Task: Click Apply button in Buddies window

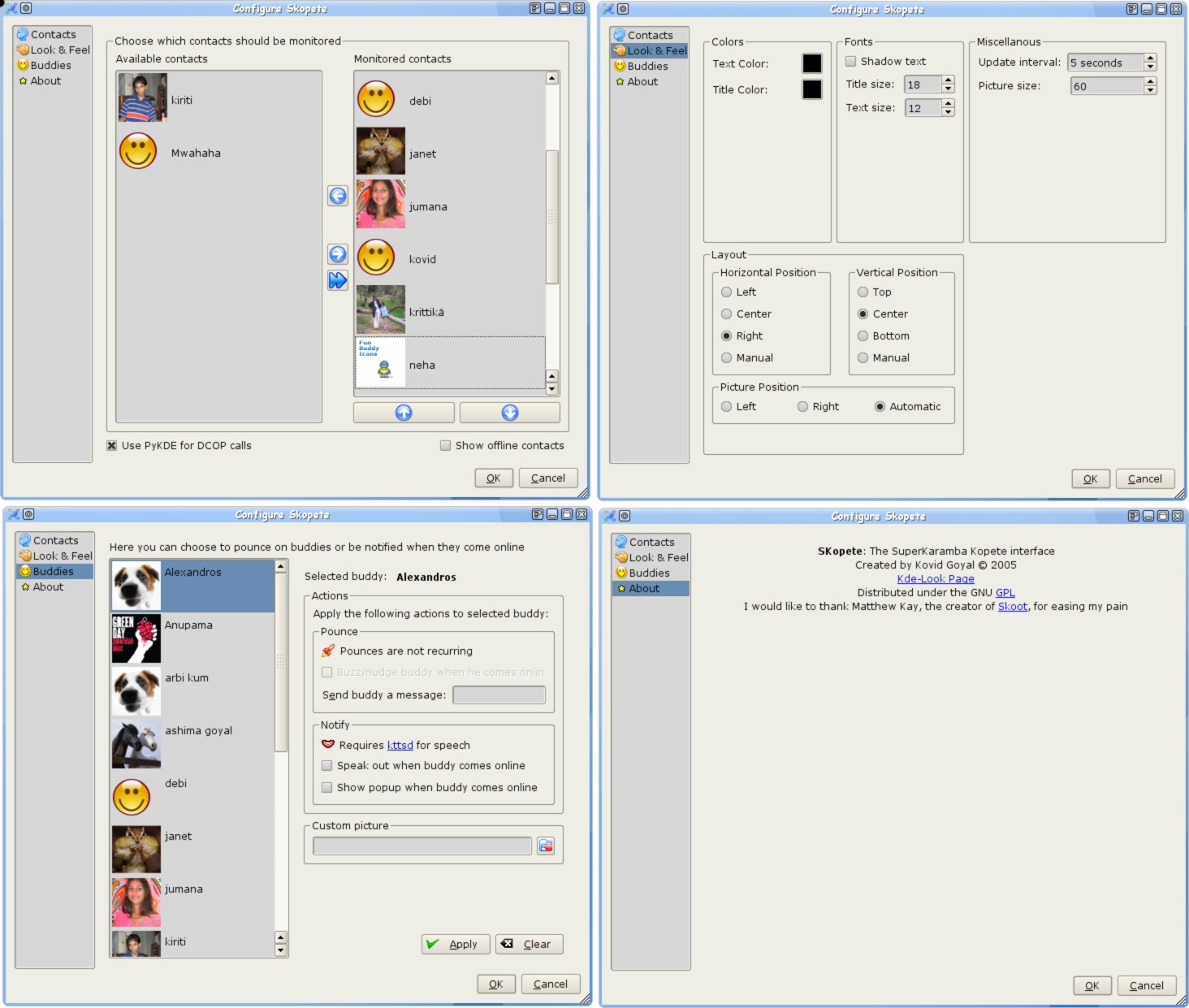Action: (456, 944)
